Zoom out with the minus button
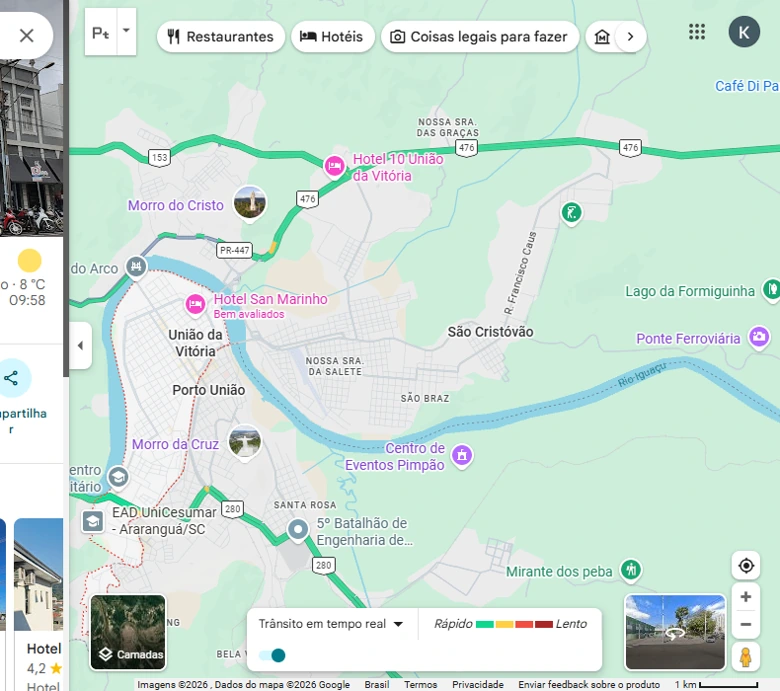Image resolution: width=780 pixels, height=691 pixels. [746, 625]
